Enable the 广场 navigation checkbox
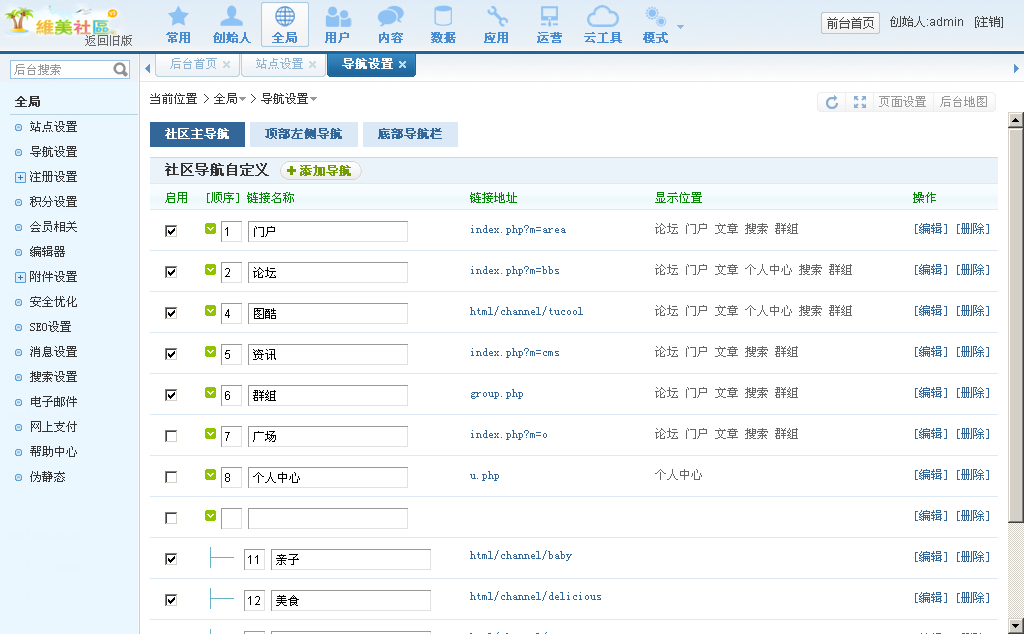 pos(171,436)
